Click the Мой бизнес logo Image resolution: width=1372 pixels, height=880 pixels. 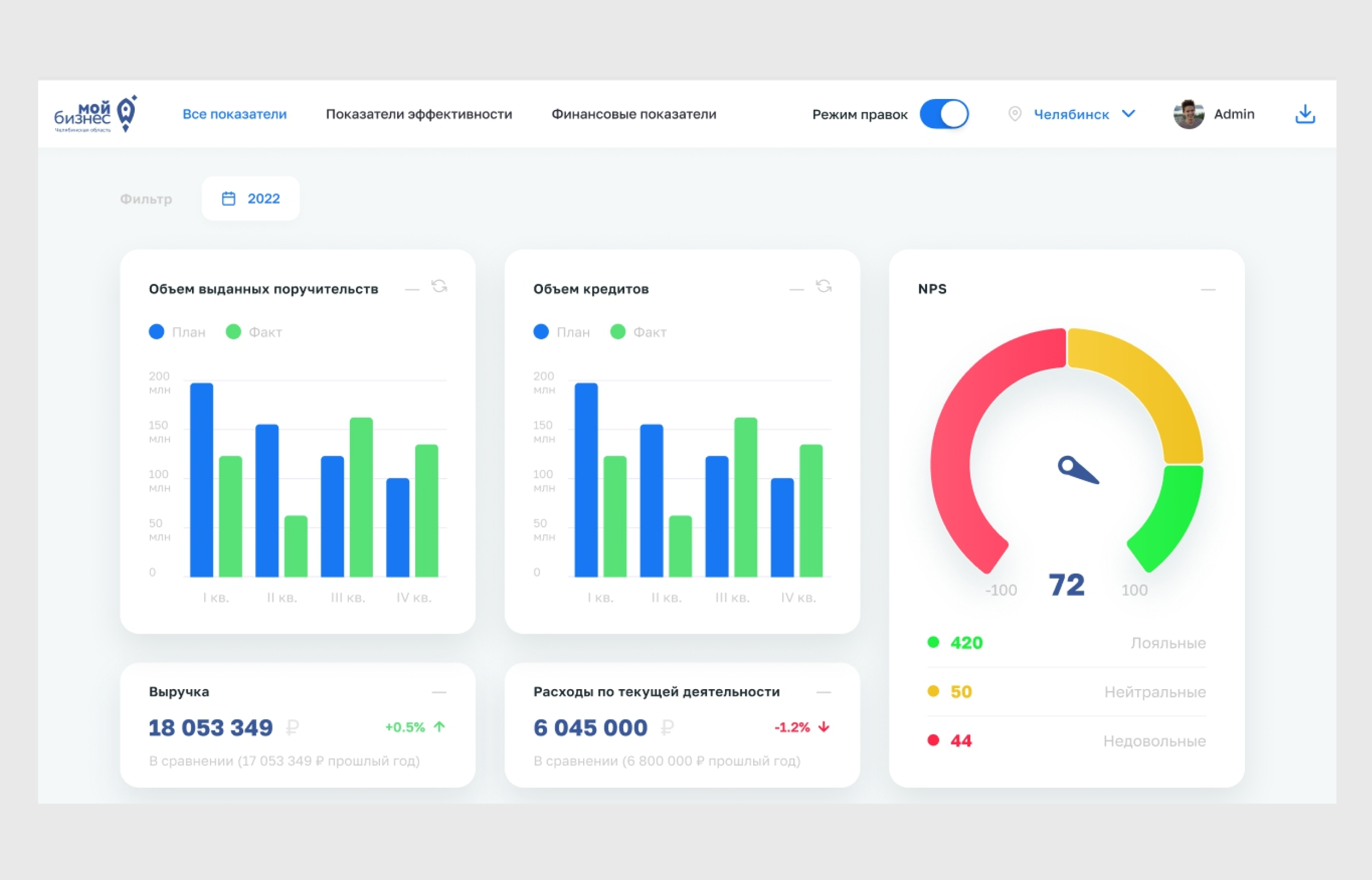[95, 114]
